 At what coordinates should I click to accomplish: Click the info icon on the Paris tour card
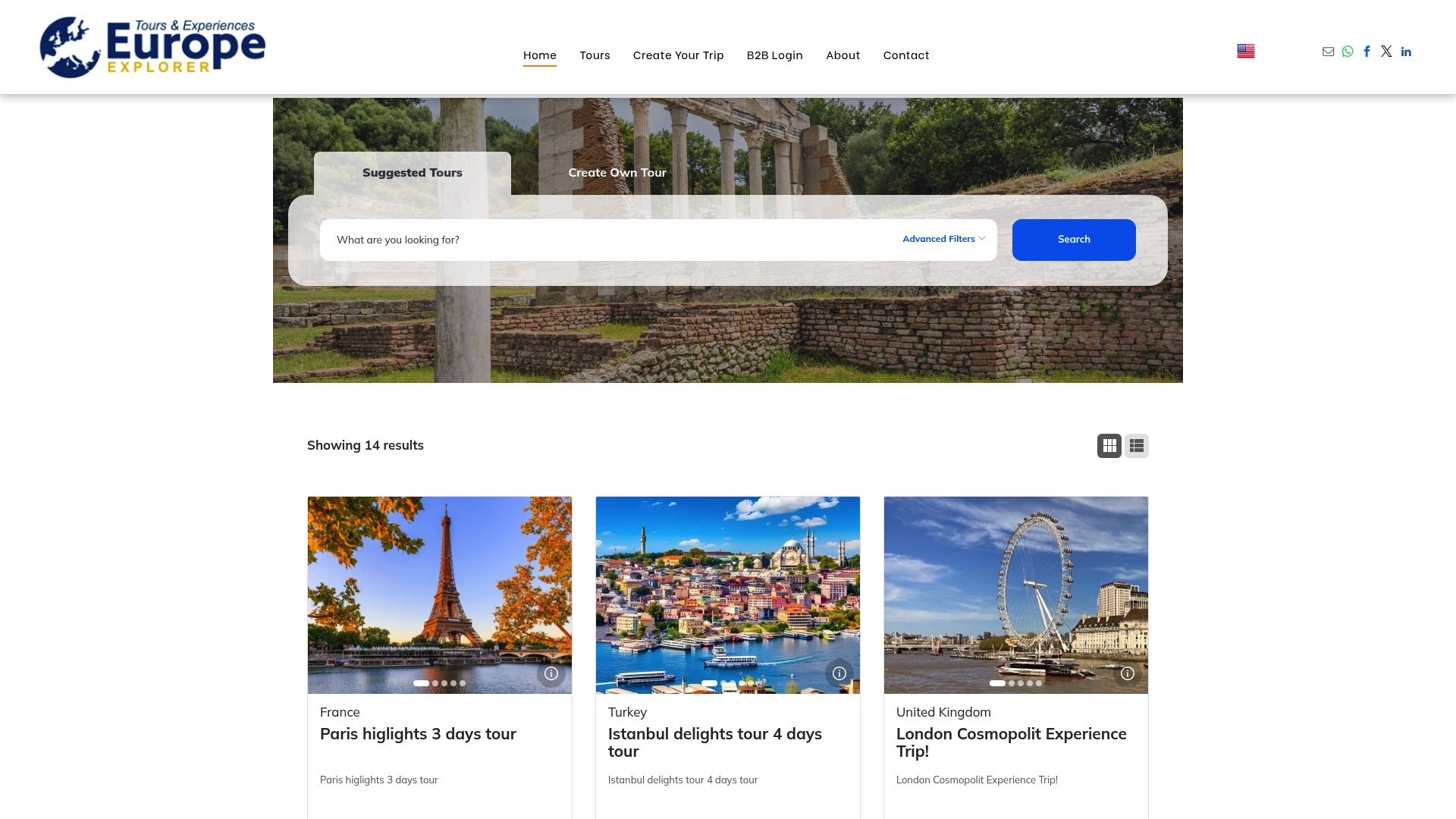click(551, 673)
